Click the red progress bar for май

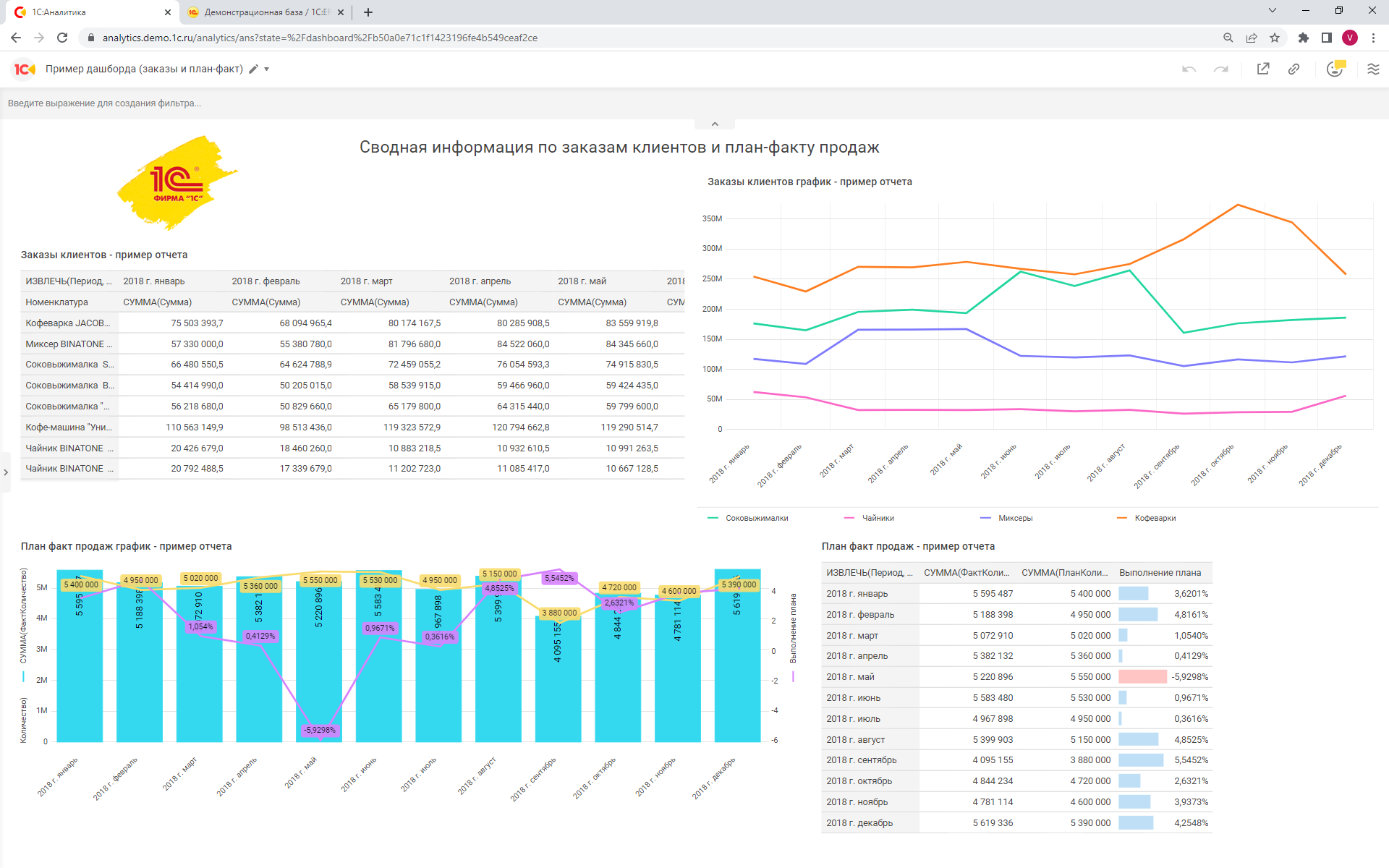[x=1142, y=677]
